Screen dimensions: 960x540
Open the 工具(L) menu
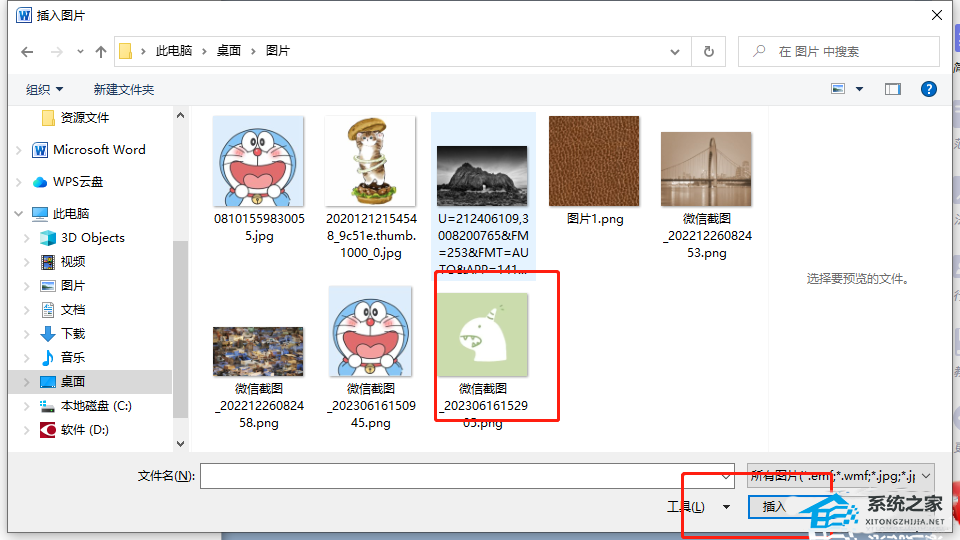[698, 507]
